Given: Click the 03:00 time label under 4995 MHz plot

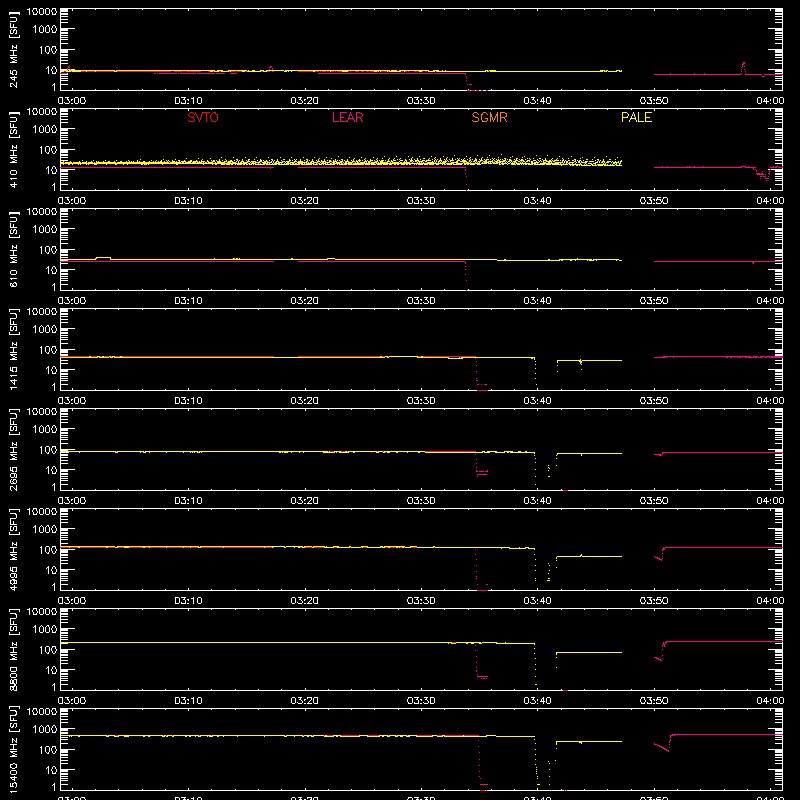Looking at the screenshot, I should [x=72, y=601].
